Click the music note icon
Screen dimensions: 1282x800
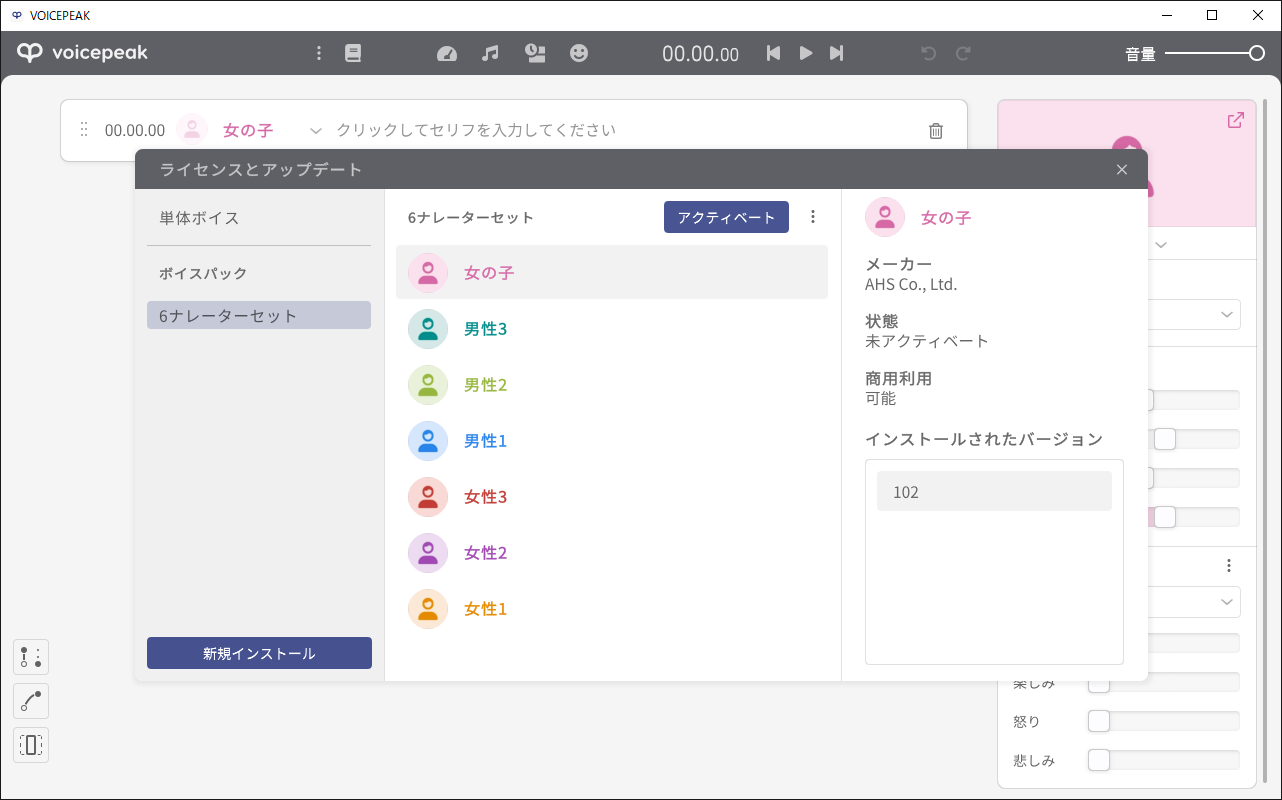490,53
